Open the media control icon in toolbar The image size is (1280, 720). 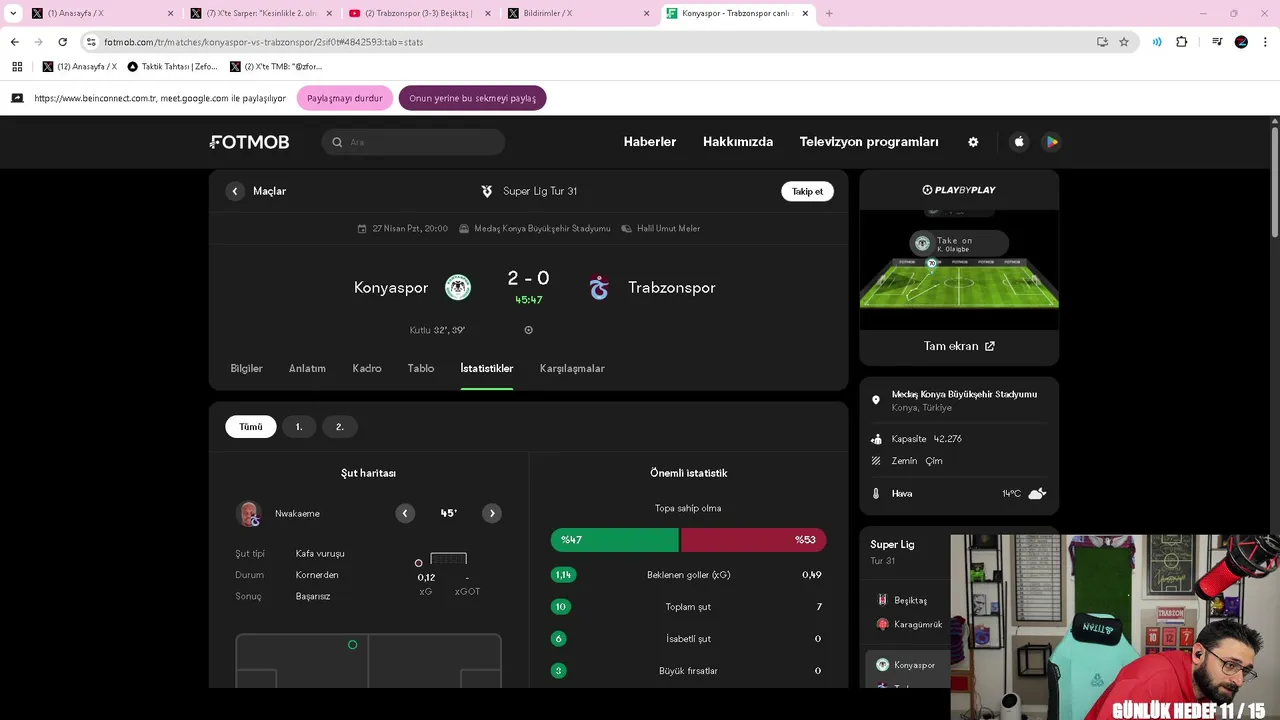pos(1217,42)
